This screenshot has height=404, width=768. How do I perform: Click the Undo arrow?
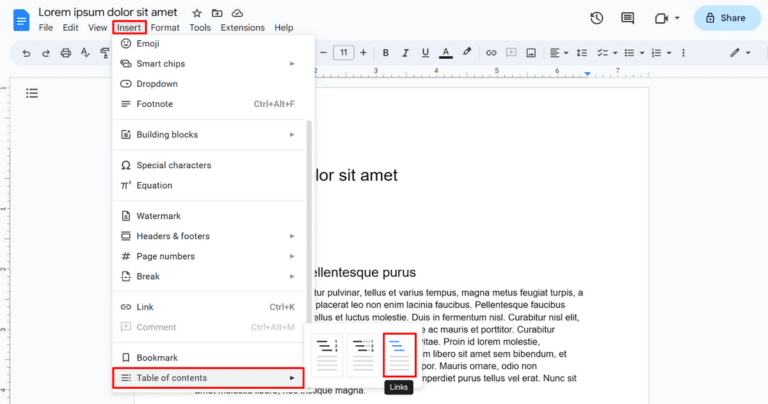coord(26,53)
